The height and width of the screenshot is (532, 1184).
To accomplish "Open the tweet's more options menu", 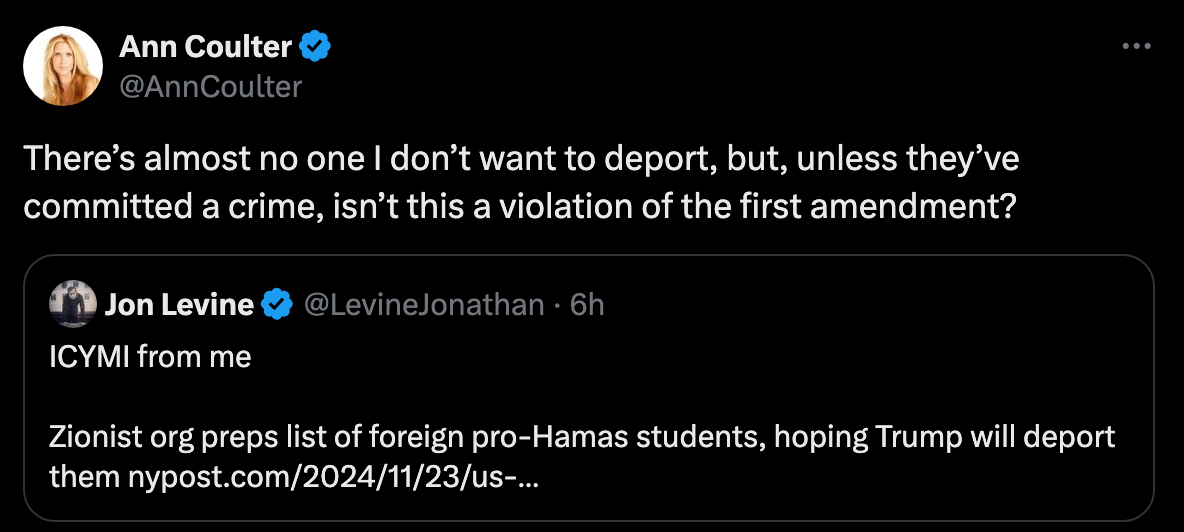I will pos(1137,47).
